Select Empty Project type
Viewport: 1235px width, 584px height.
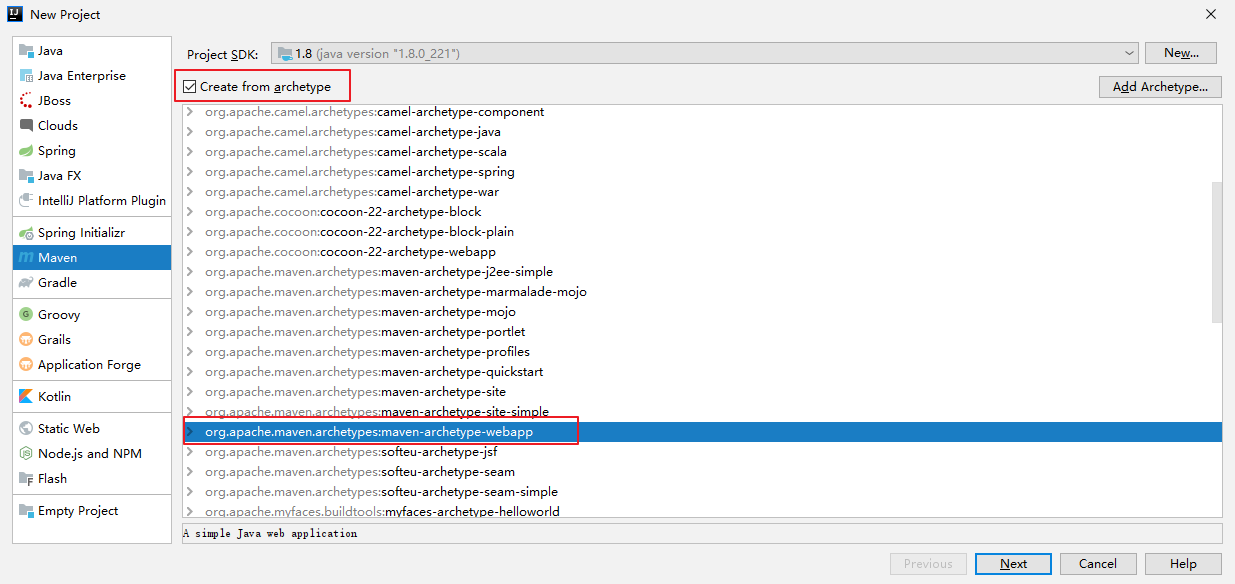pos(92,511)
